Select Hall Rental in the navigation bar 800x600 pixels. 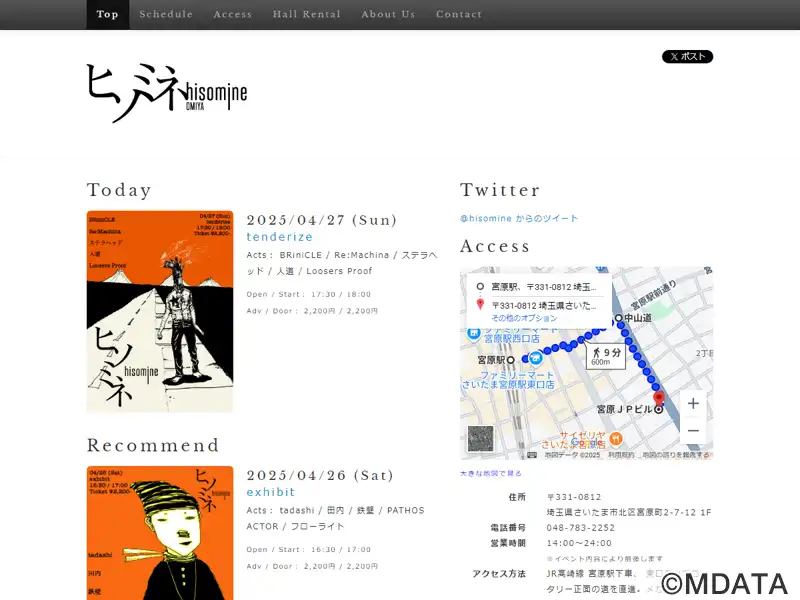(x=307, y=14)
